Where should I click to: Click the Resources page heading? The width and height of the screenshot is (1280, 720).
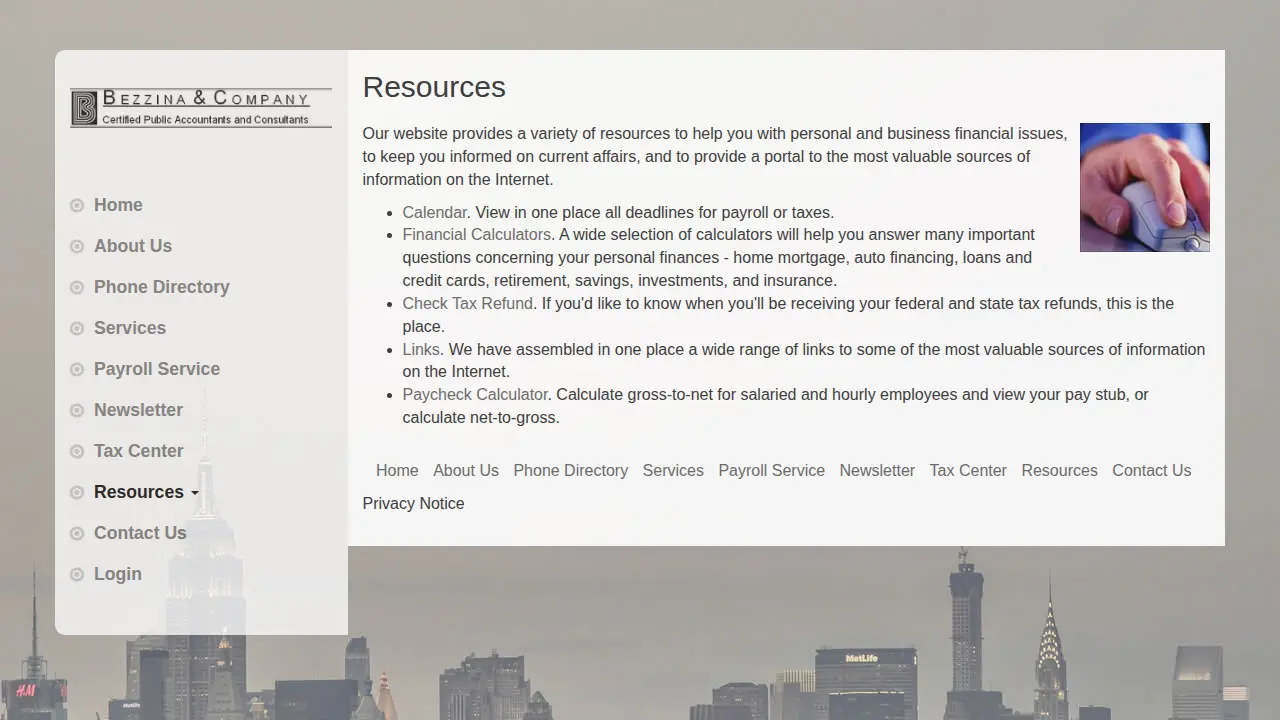(434, 87)
